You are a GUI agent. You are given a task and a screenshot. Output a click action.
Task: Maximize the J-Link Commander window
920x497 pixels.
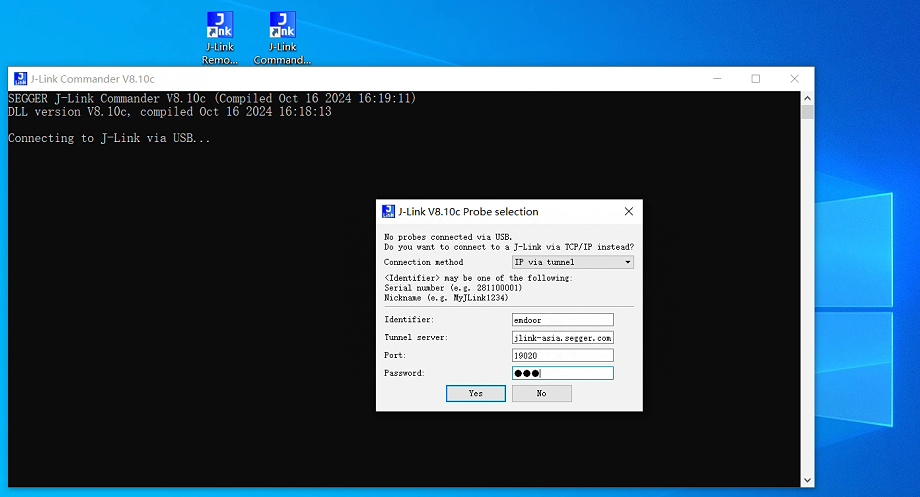(x=755, y=79)
